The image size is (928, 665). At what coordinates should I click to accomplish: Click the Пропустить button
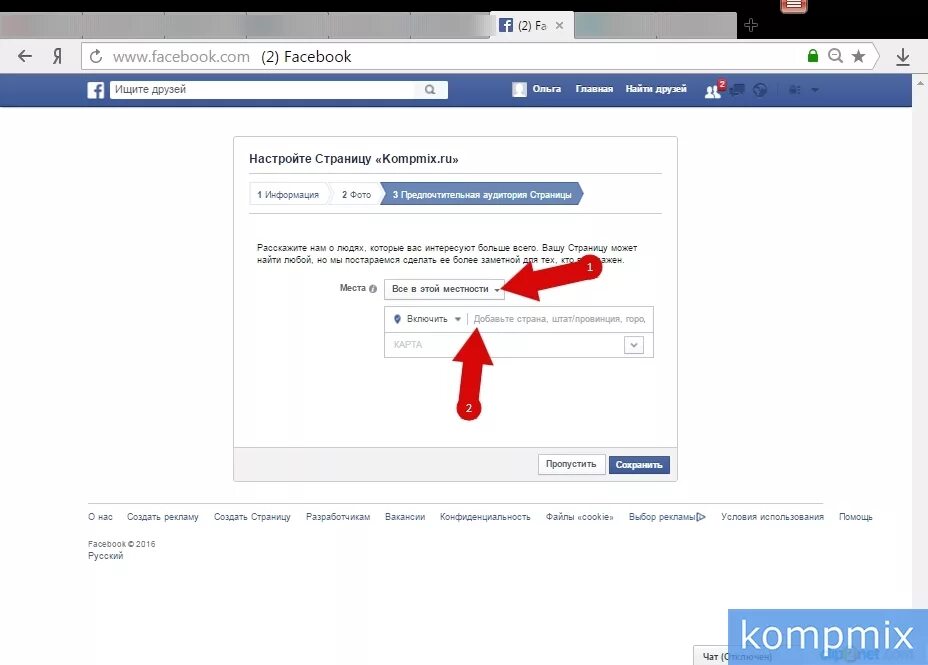571,464
